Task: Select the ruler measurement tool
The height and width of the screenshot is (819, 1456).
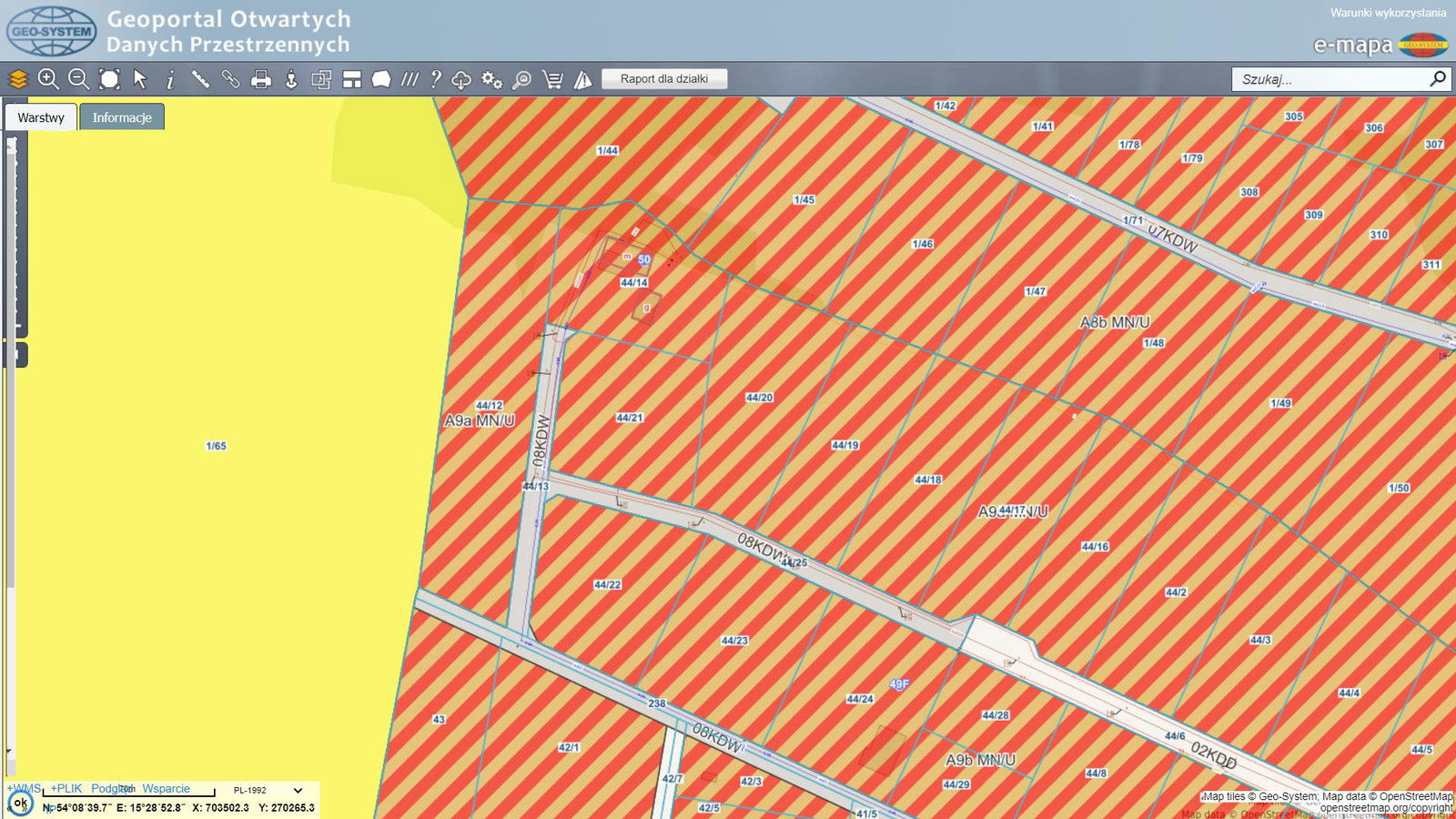Action: 200,79
